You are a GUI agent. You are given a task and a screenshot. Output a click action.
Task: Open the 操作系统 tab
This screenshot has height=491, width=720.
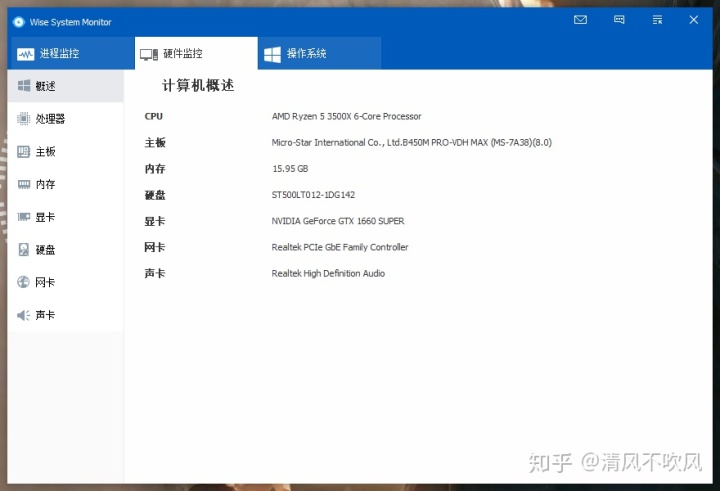coord(320,53)
